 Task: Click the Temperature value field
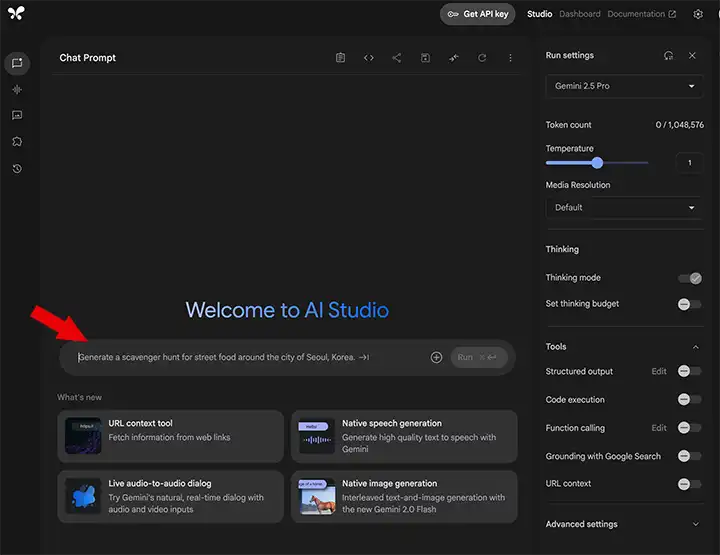(x=689, y=163)
